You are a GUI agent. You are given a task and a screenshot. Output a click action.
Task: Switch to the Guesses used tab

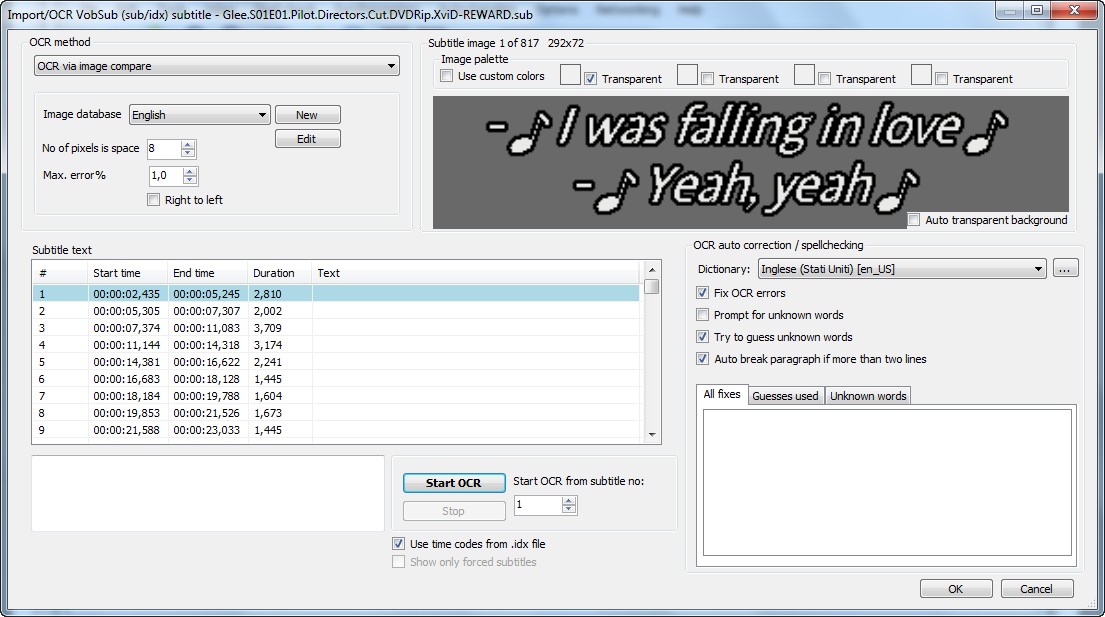click(785, 396)
